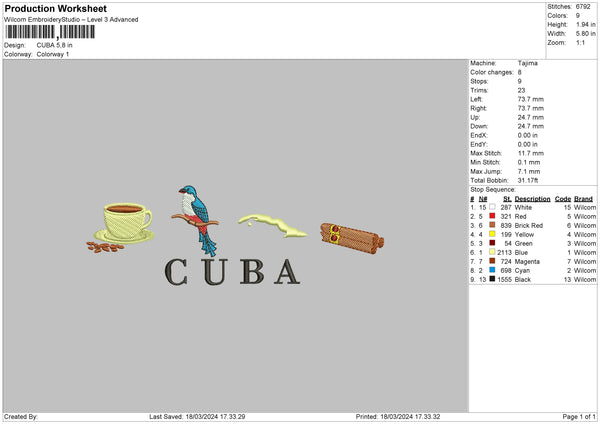
Task: Click the Production Worksheet title
Action: pos(55,8)
